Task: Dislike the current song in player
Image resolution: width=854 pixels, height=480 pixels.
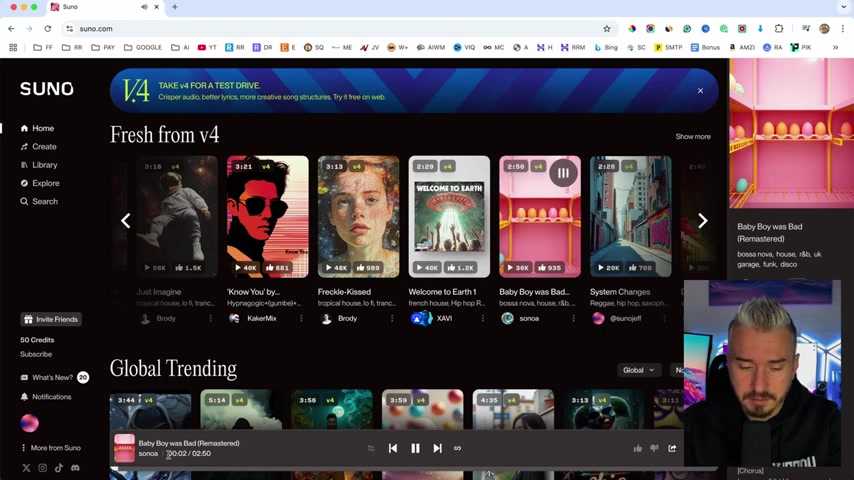Action: (x=654, y=448)
